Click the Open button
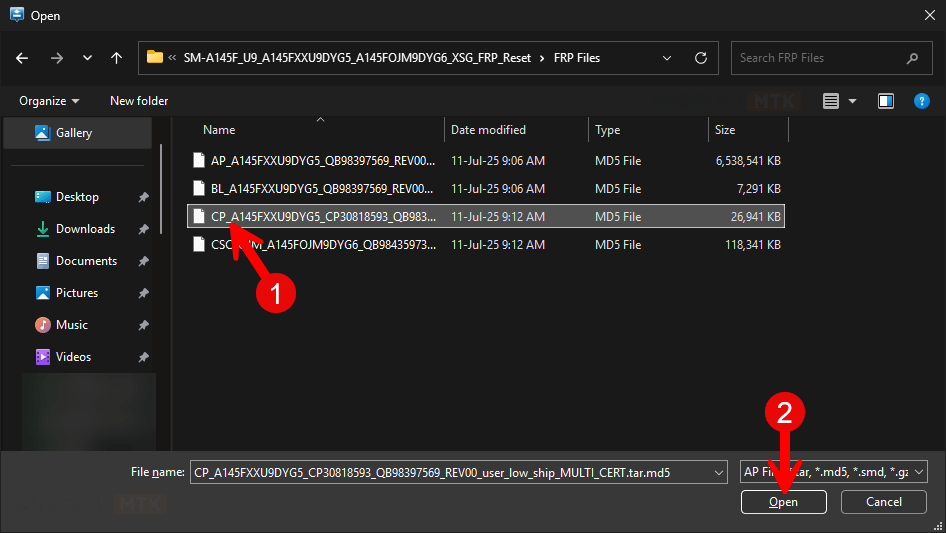This screenshot has width=946, height=533. coord(783,502)
